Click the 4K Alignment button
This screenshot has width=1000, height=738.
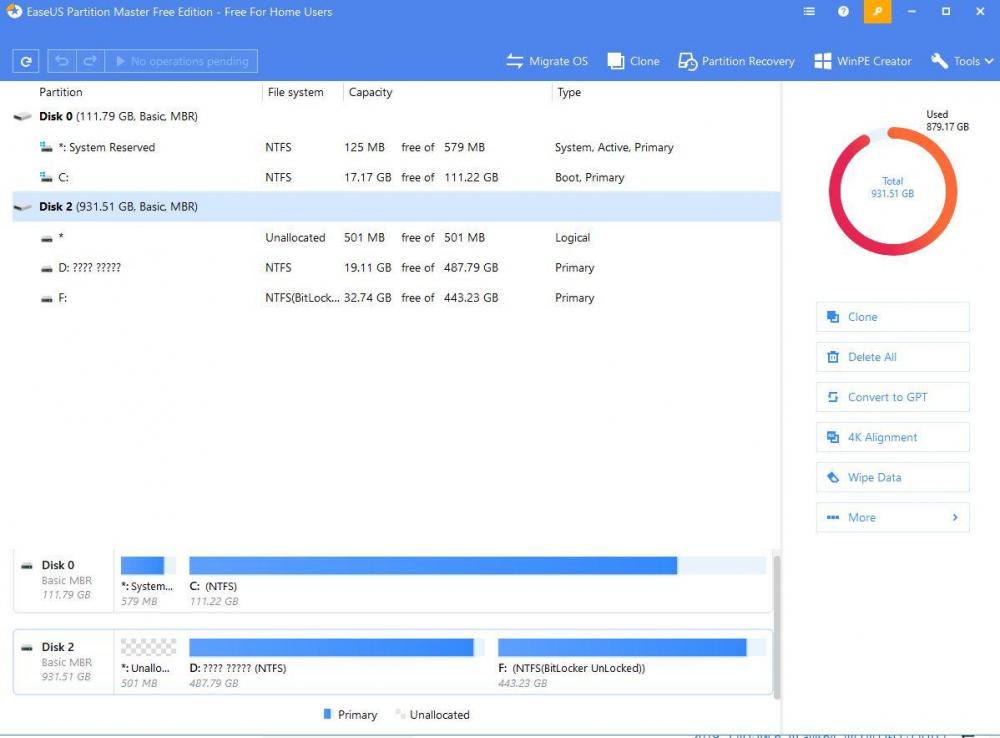[892, 438]
